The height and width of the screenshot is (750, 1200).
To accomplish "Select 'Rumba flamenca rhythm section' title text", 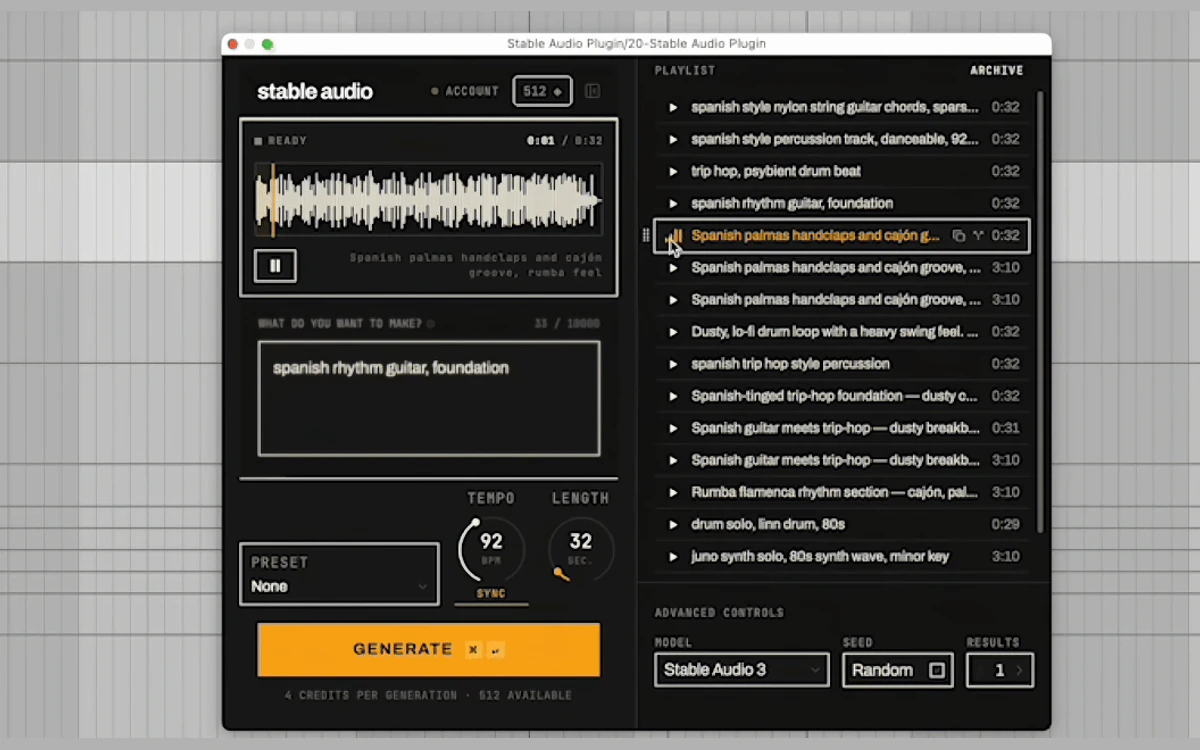I will tap(835, 492).
